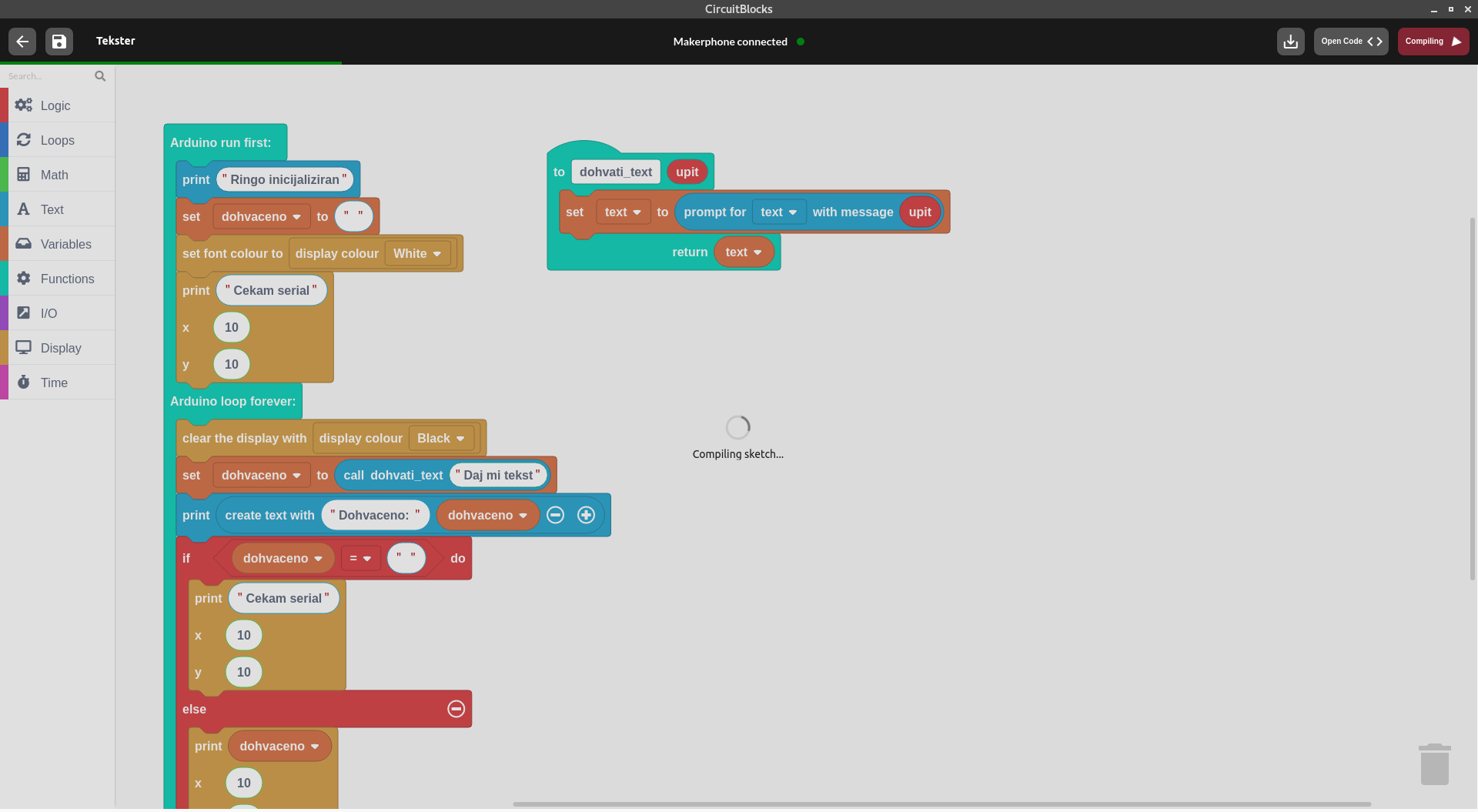Open the Math block category
Image resolution: width=1478 pixels, height=812 pixels.
58,175
